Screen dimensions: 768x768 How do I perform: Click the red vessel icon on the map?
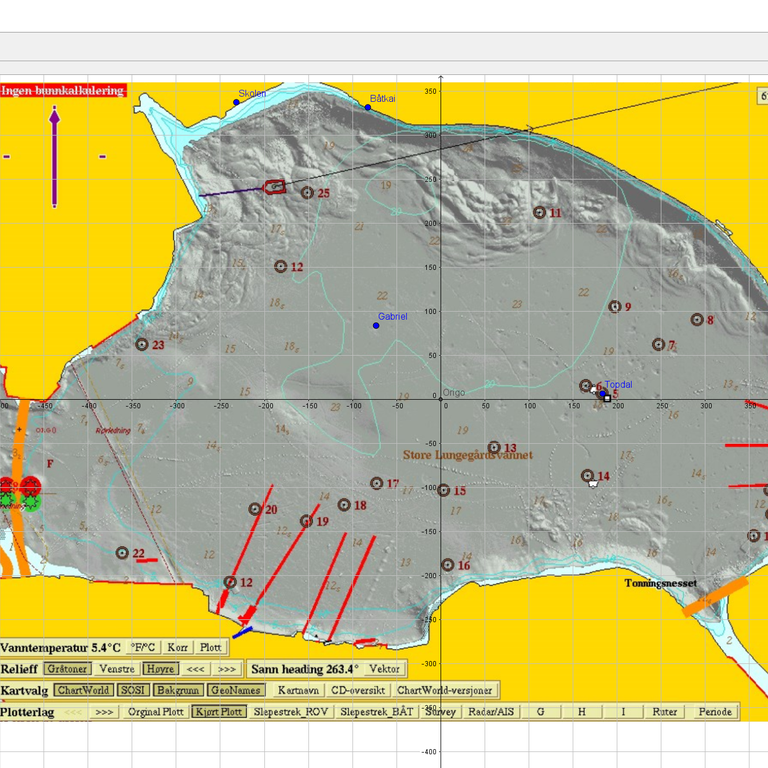click(x=275, y=186)
